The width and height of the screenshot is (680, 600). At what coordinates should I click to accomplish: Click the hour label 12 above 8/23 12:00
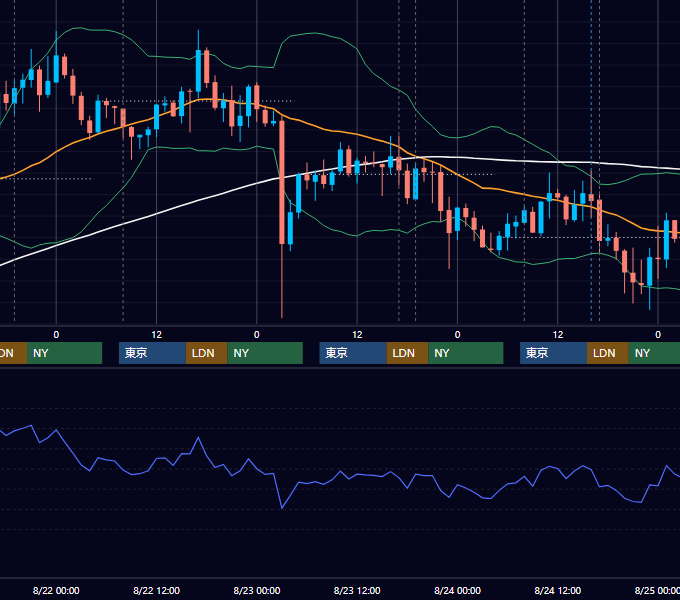(357, 335)
